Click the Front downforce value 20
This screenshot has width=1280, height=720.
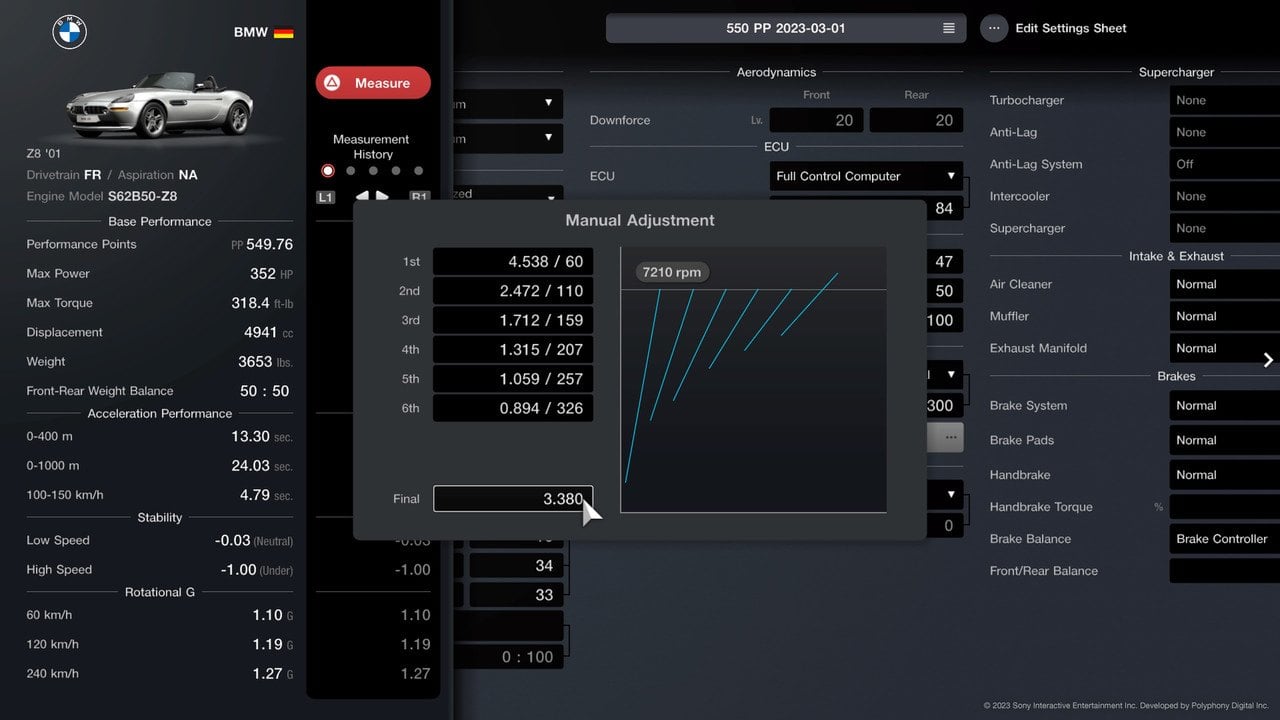tap(816, 120)
